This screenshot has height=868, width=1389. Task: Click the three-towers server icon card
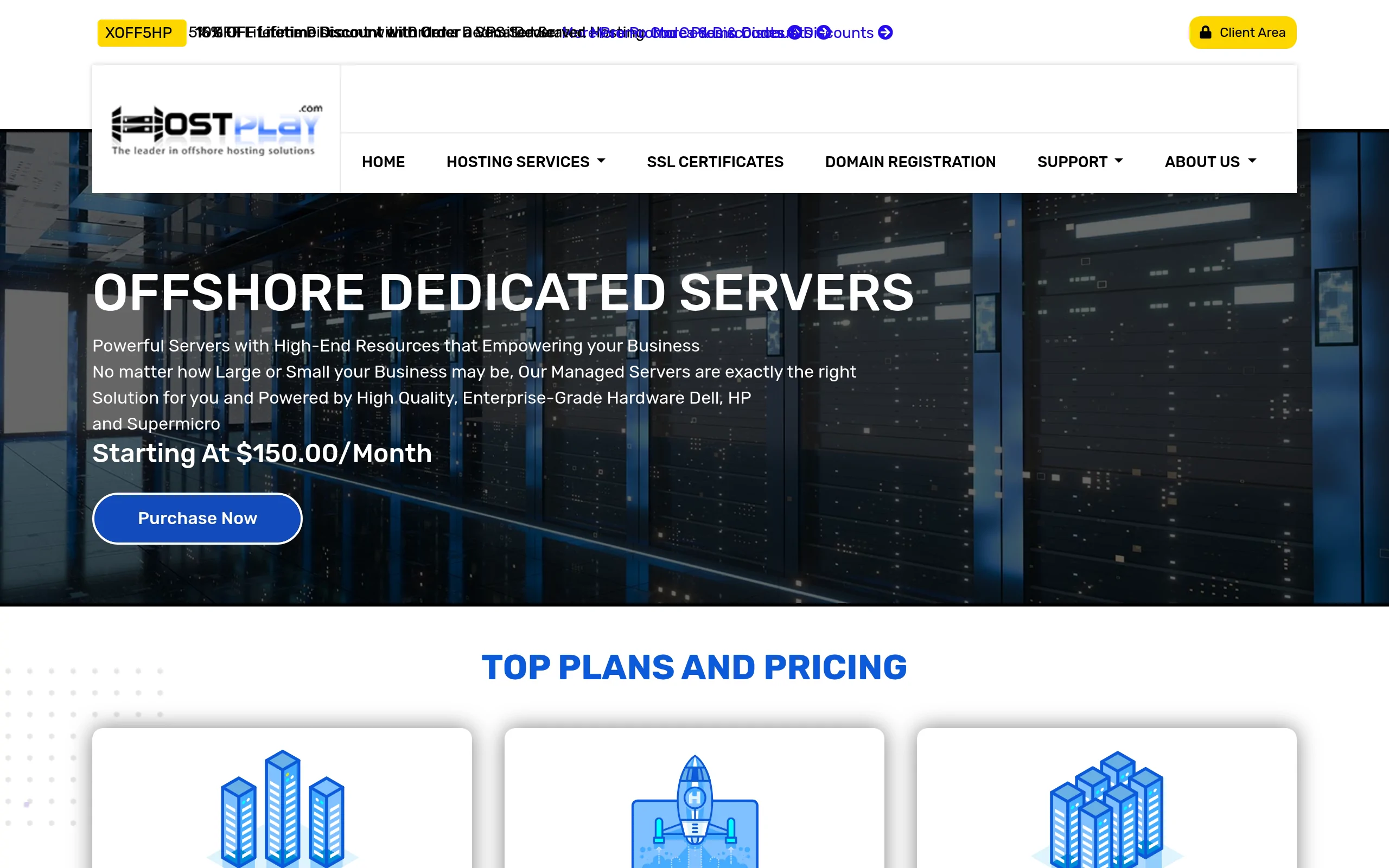pyautogui.click(x=282, y=798)
